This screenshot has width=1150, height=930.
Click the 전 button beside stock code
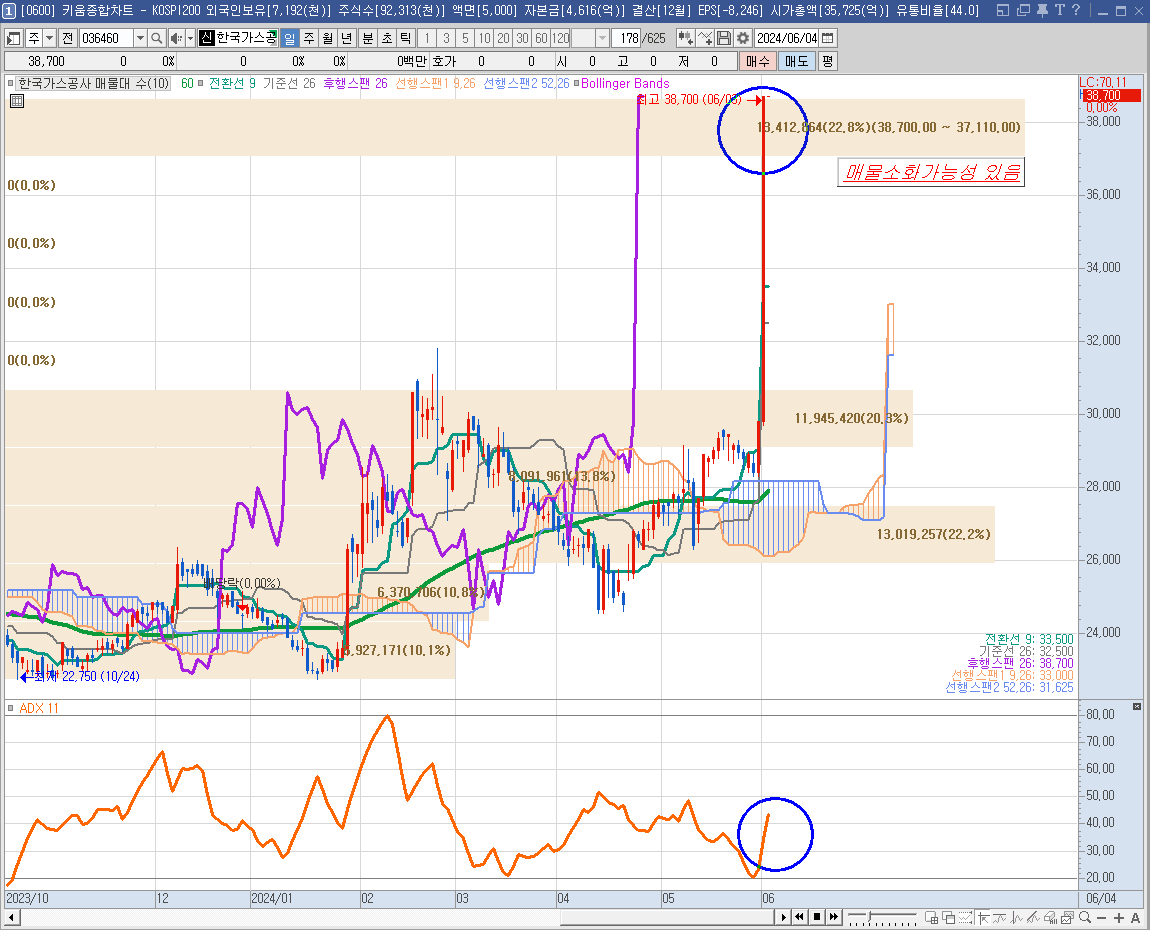point(67,38)
